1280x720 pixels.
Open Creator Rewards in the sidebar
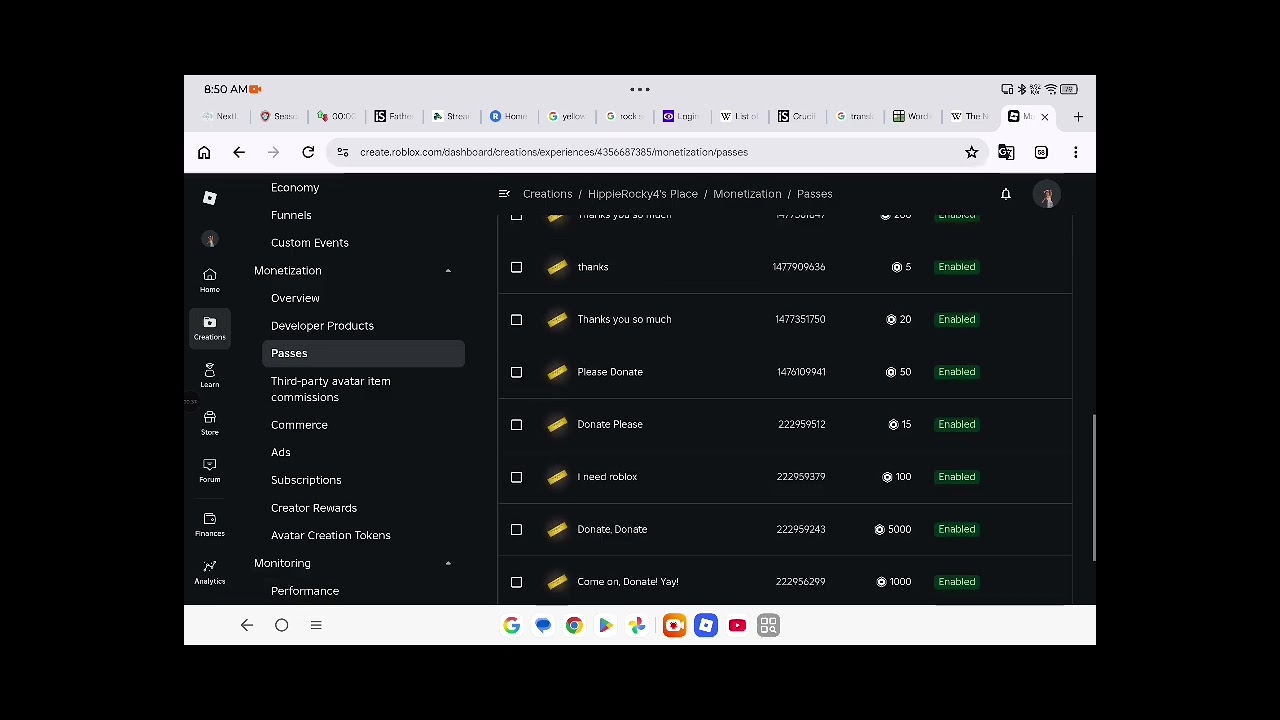[x=314, y=508]
